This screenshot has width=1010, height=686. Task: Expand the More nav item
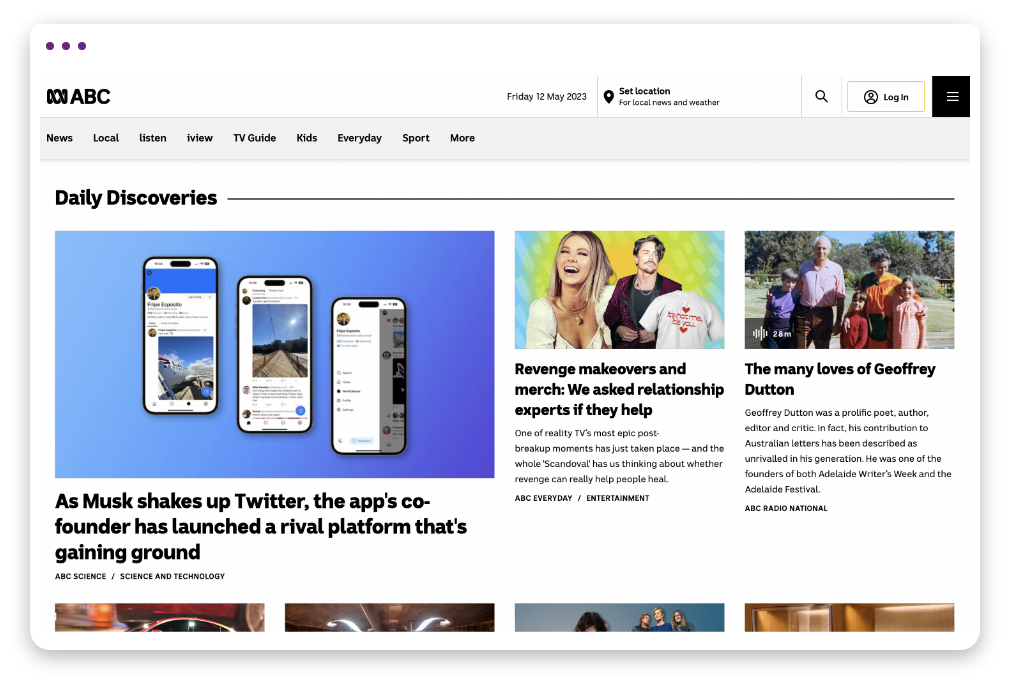[x=462, y=138]
